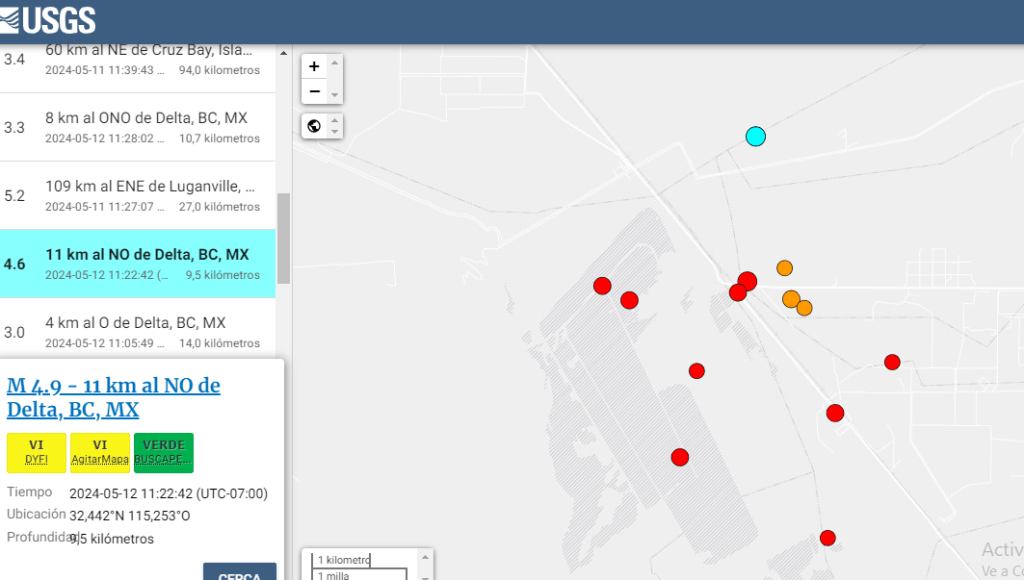Click the globe zoom-to-world icon

(314, 126)
